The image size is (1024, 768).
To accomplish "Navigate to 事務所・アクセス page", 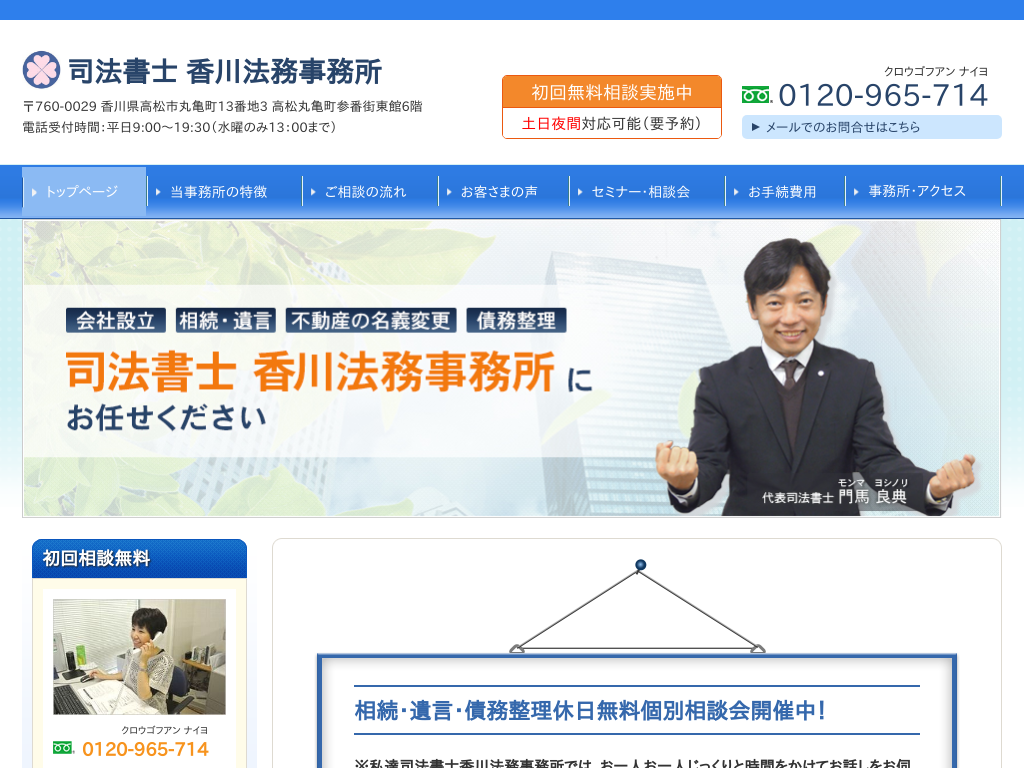I will (916, 191).
